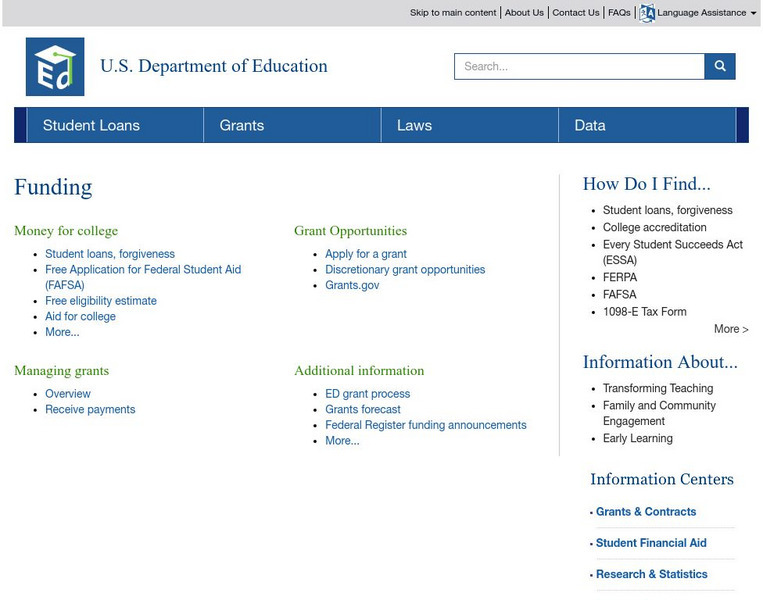Click the Information About... heading

pos(660,362)
